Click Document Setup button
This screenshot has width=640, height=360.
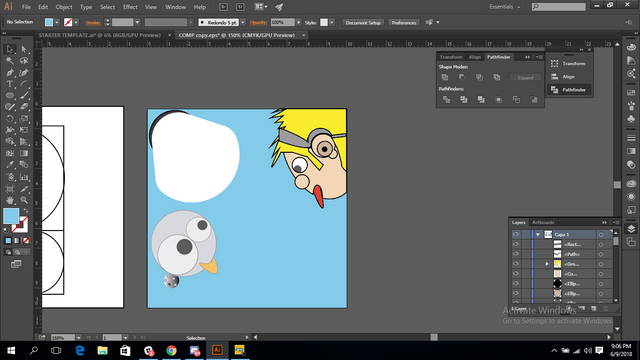pos(363,22)
